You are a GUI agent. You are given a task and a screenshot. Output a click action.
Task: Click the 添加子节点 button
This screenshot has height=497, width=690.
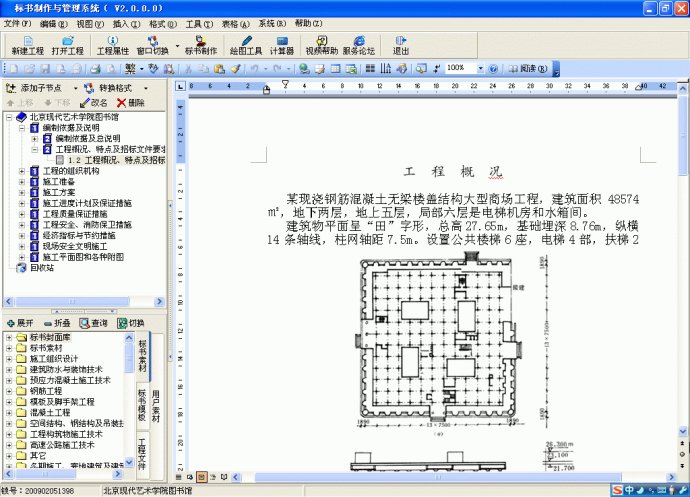(34, 88)
